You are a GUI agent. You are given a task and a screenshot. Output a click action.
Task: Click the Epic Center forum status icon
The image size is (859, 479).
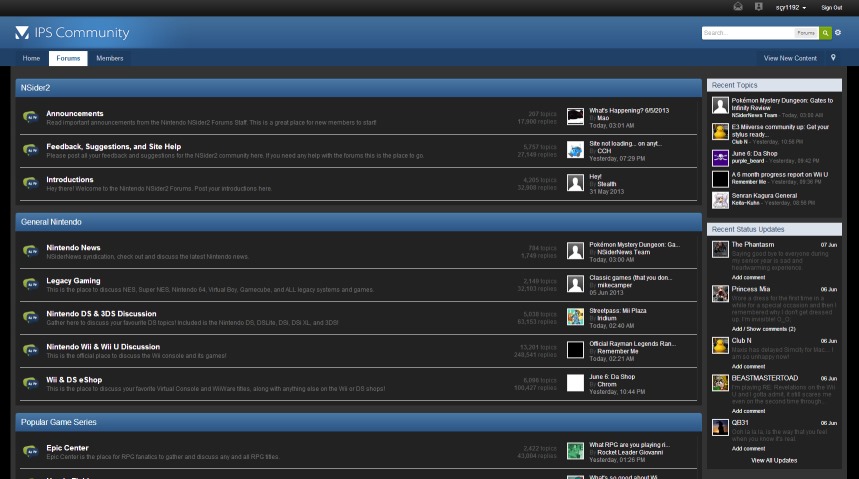pos(31,451)
